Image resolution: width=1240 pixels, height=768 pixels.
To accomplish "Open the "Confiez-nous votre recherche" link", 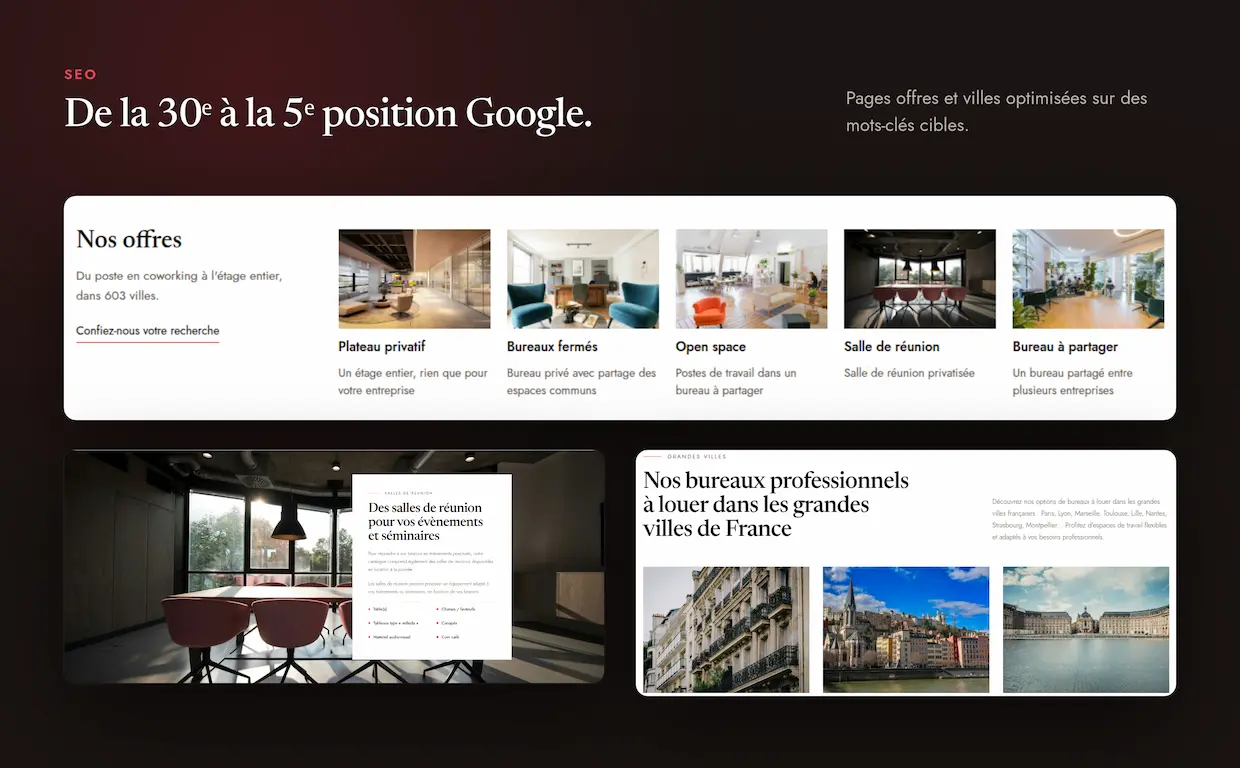I will (x=148, y=331).
